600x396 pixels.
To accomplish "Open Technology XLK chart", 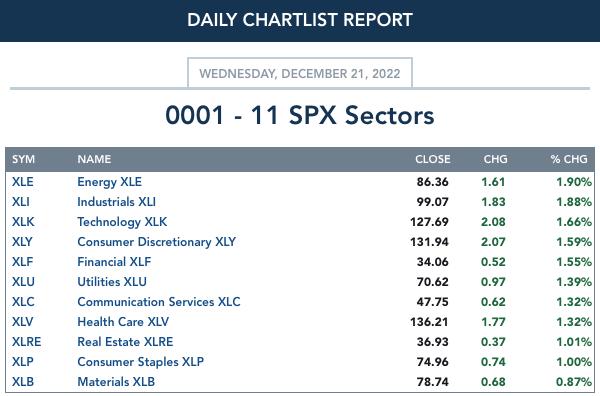I will point(122,222).
